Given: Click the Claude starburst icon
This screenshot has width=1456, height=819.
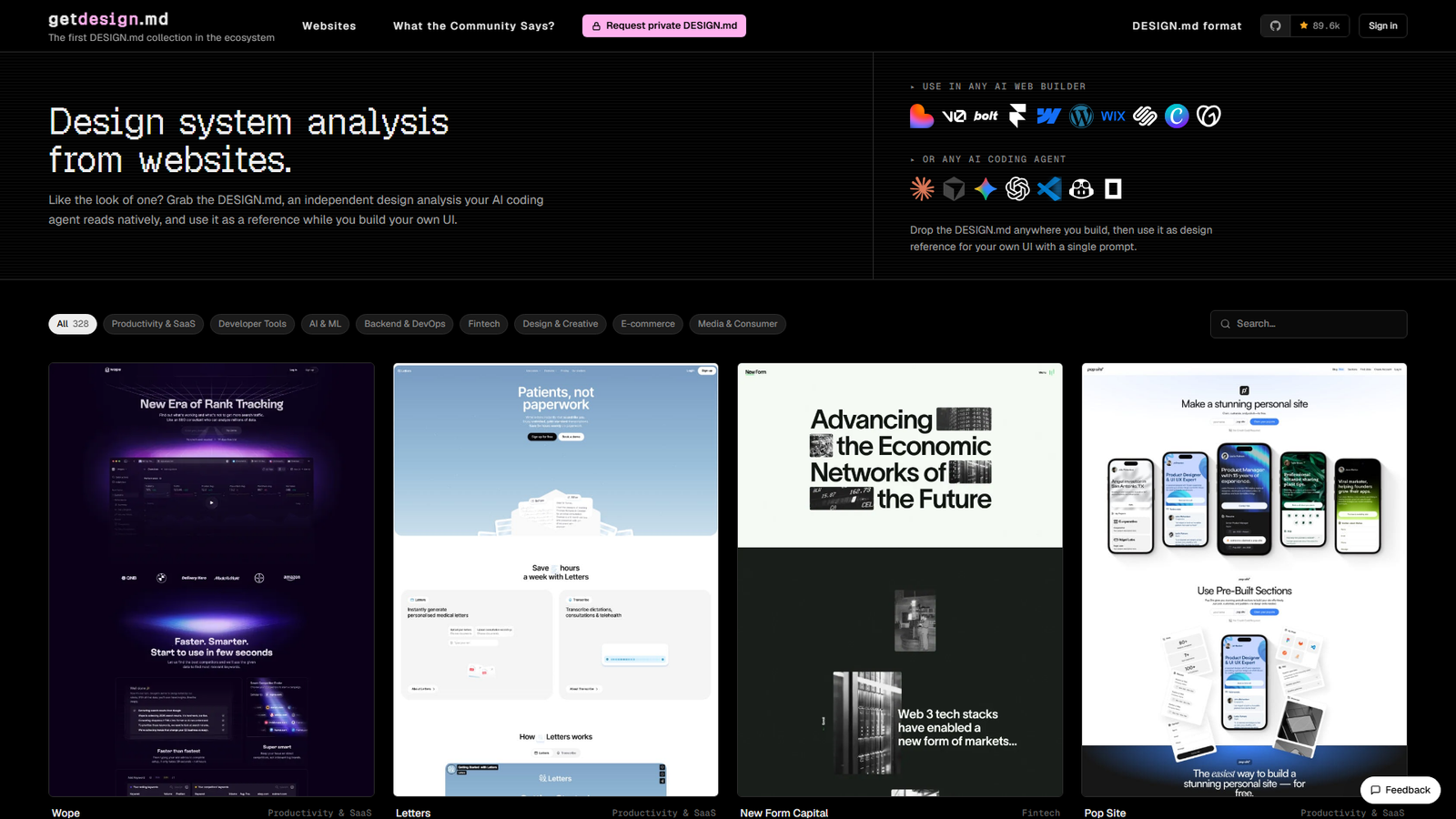Looking at the screenshot, I should tap(922, 188).
